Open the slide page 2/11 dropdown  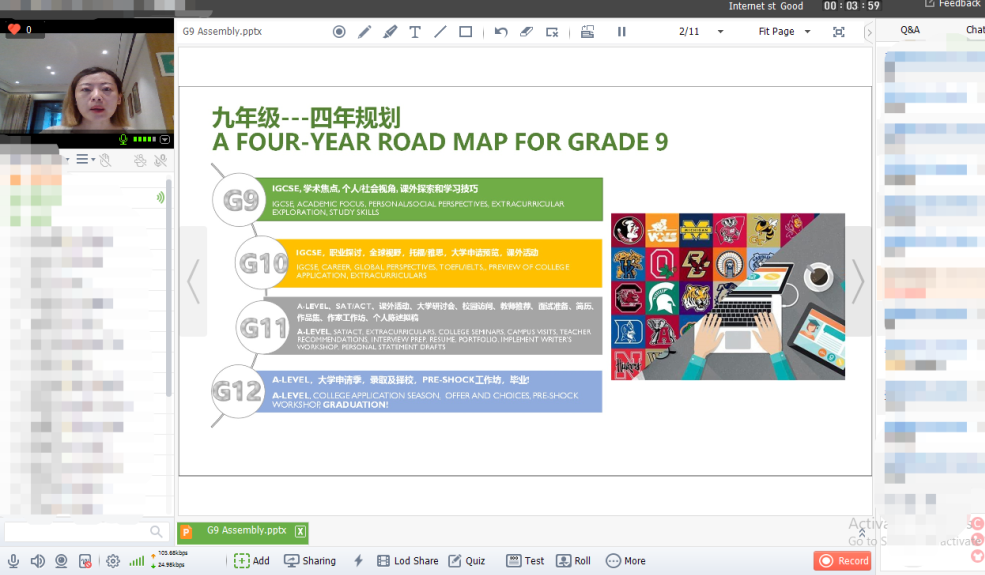tap(721, 31)
